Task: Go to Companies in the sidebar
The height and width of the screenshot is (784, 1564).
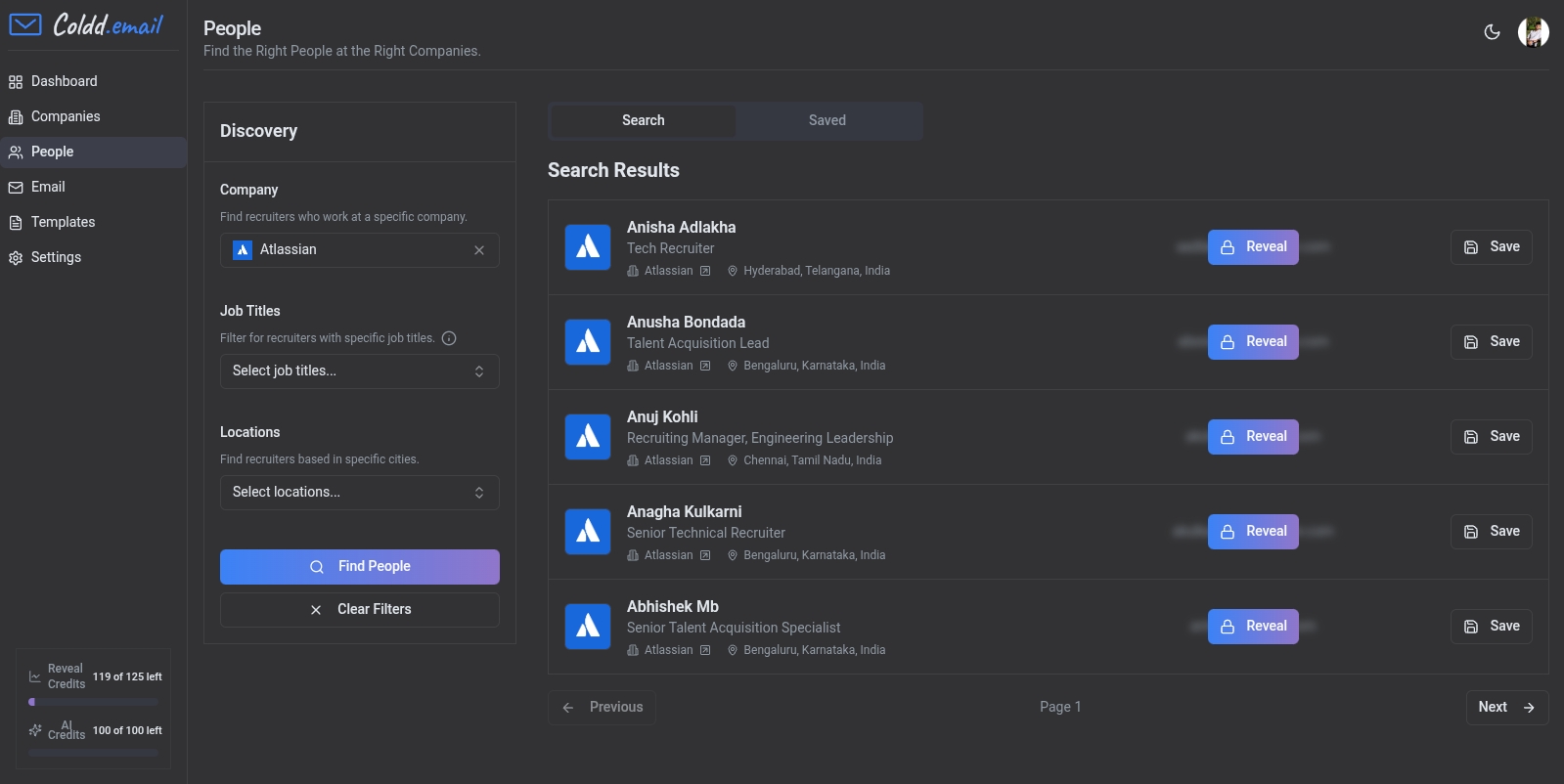Action: 93,116
